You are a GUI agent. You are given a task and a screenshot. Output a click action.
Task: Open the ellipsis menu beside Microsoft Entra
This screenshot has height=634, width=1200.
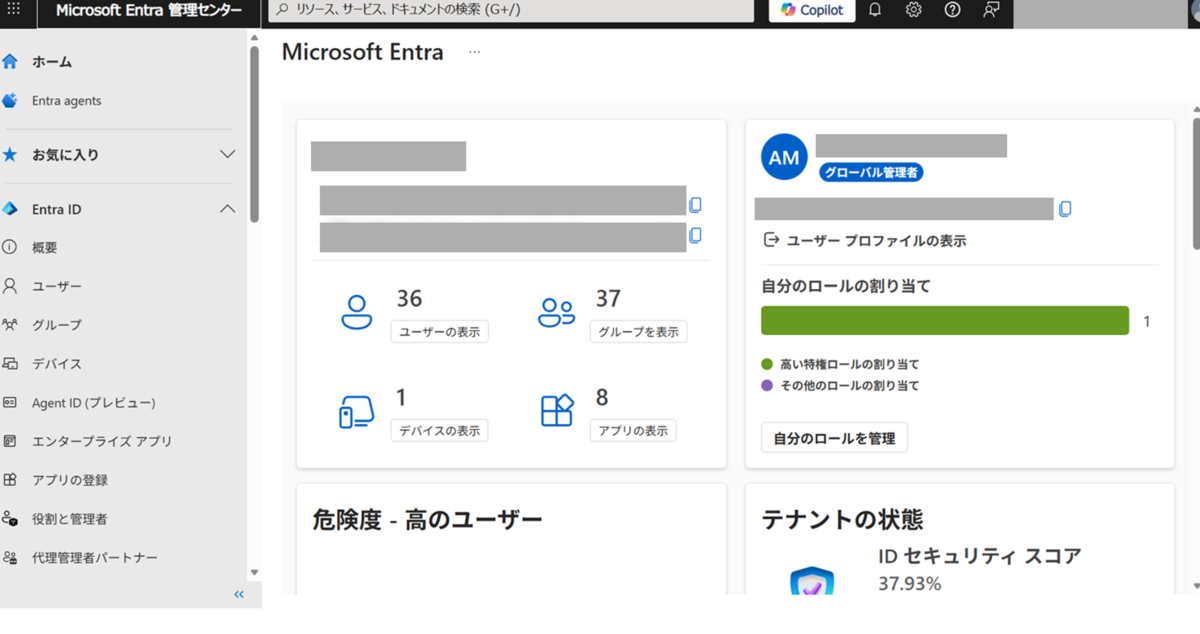pyautogui.click(x=475, y=52)
